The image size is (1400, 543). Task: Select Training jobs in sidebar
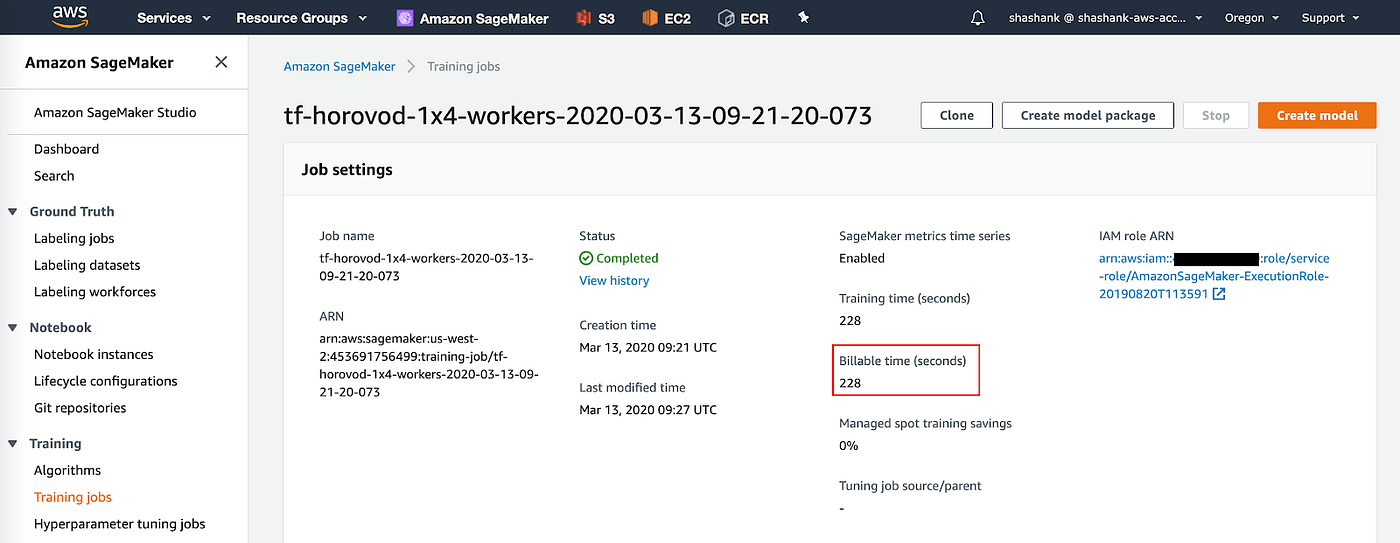[x=73, y=497]
